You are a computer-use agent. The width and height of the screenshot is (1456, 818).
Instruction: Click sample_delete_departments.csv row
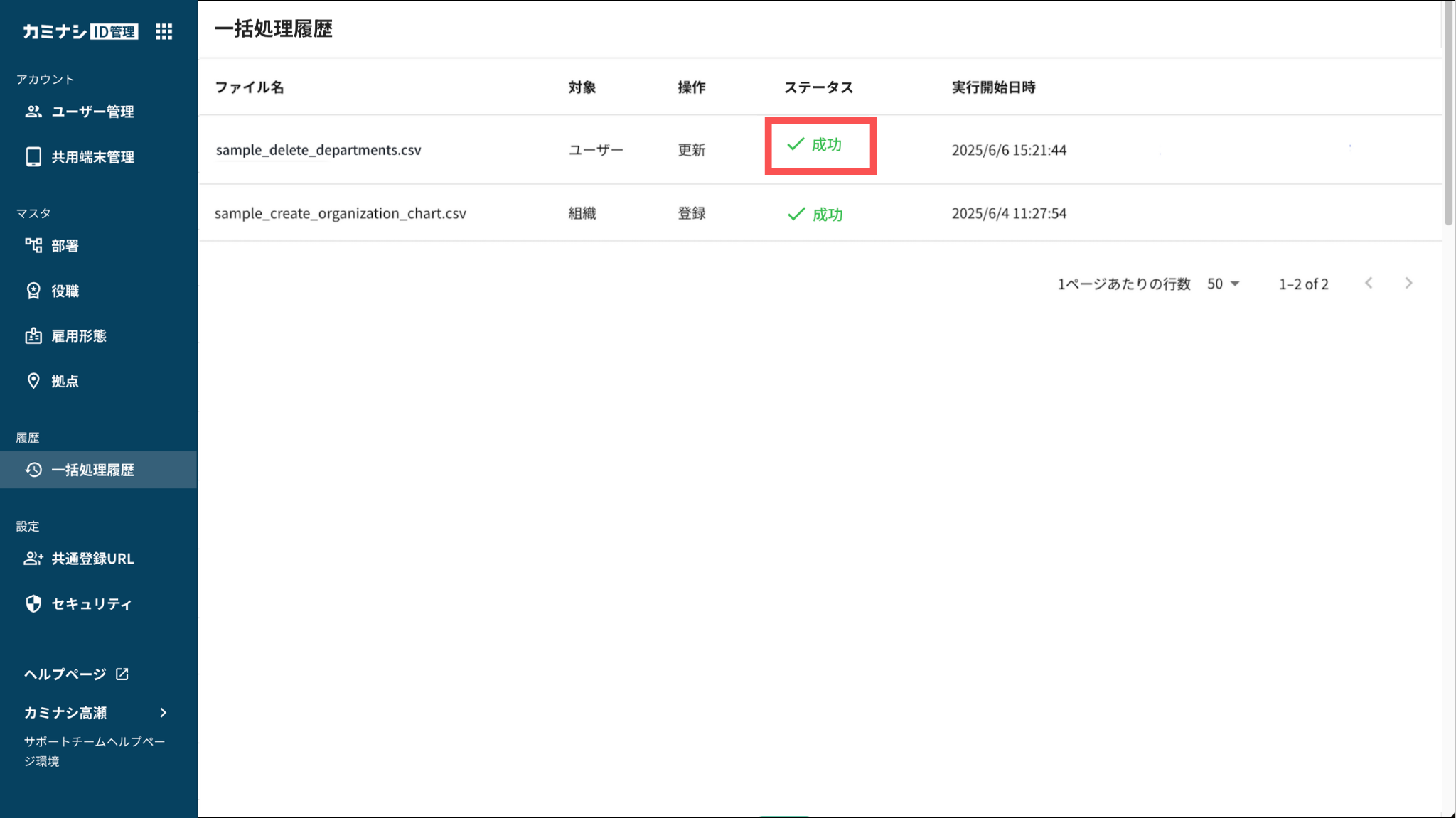click(318, 150)
